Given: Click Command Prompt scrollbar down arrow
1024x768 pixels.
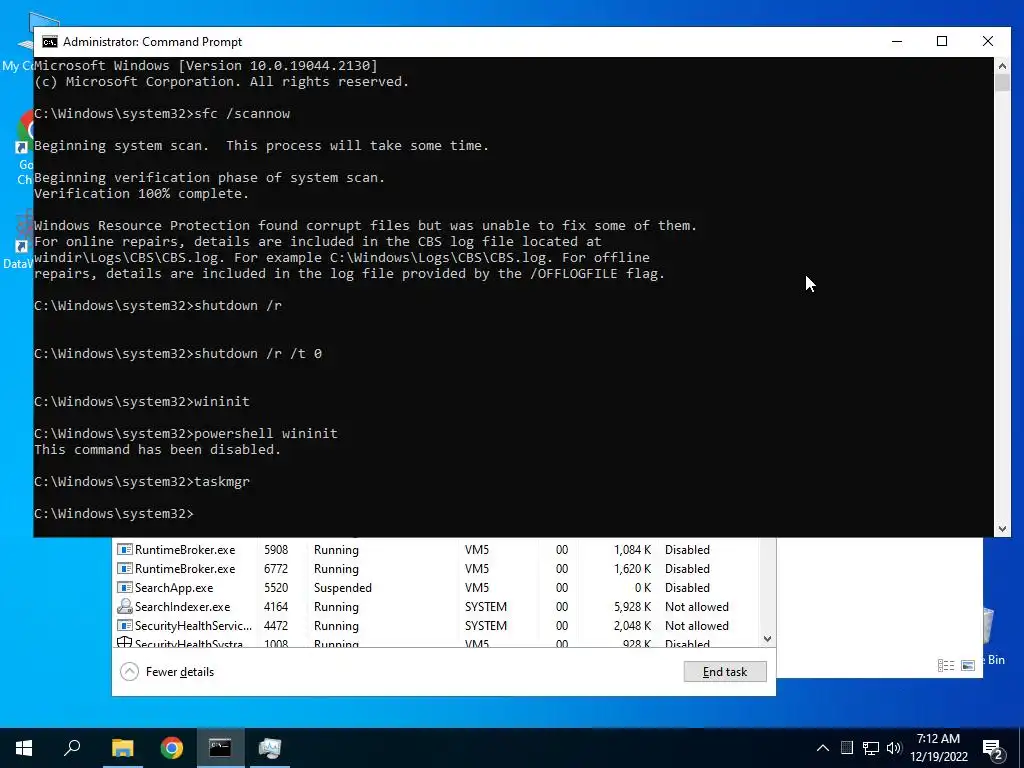Looking at the screenshot, I should pos(1002,529).
